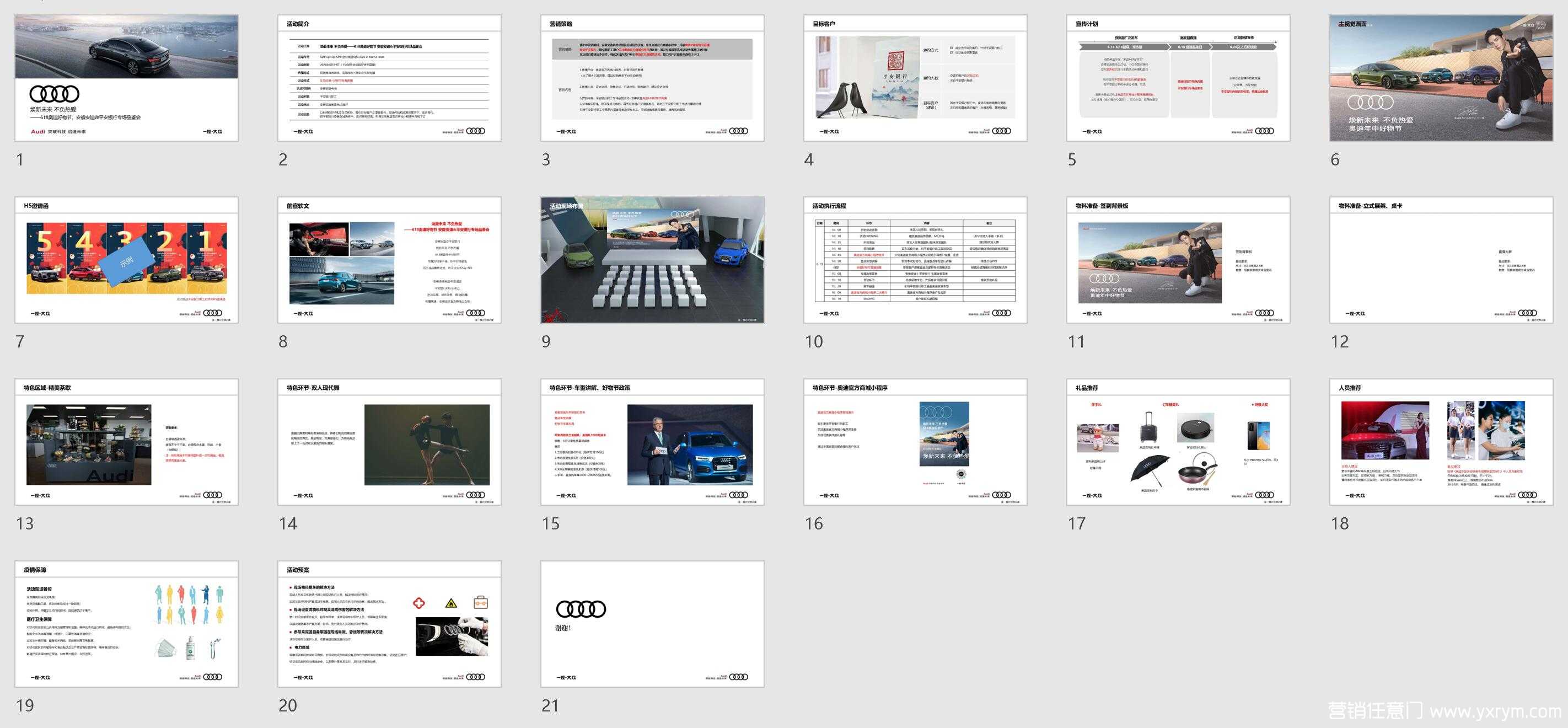The width and height of the screenshot is (1568, 728).
Task: Click the slide number label "10"
Action: tap(814, 341)
